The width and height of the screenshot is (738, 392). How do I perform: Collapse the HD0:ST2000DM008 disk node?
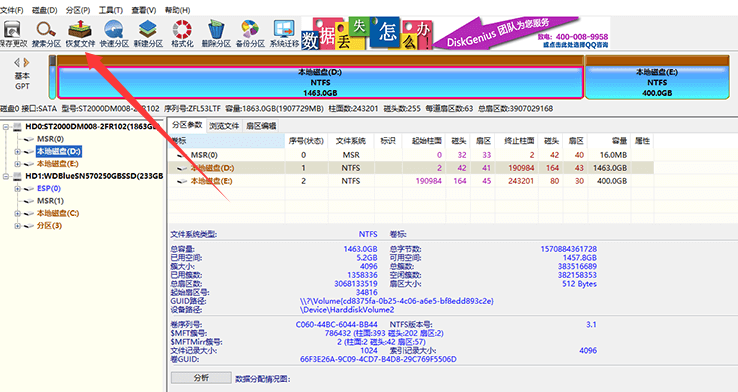pos(6,127)
